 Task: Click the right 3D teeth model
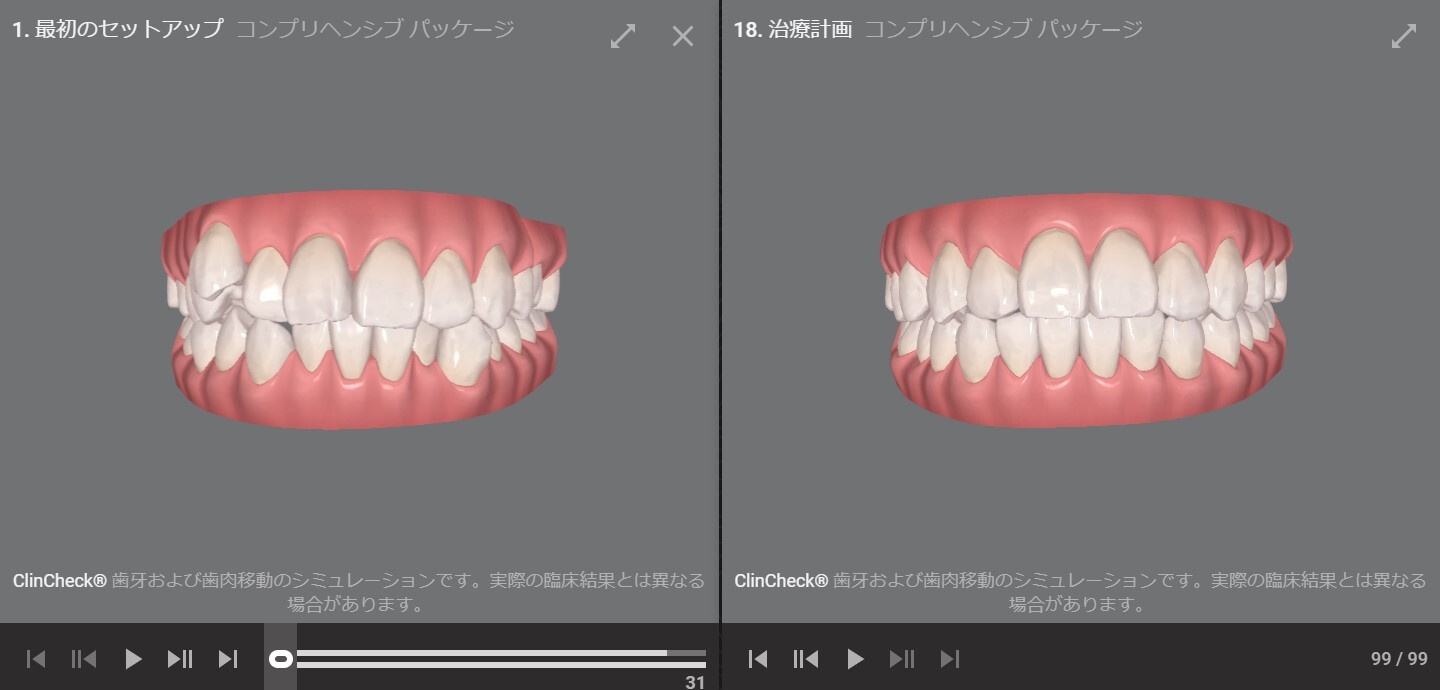[1085, 310]
